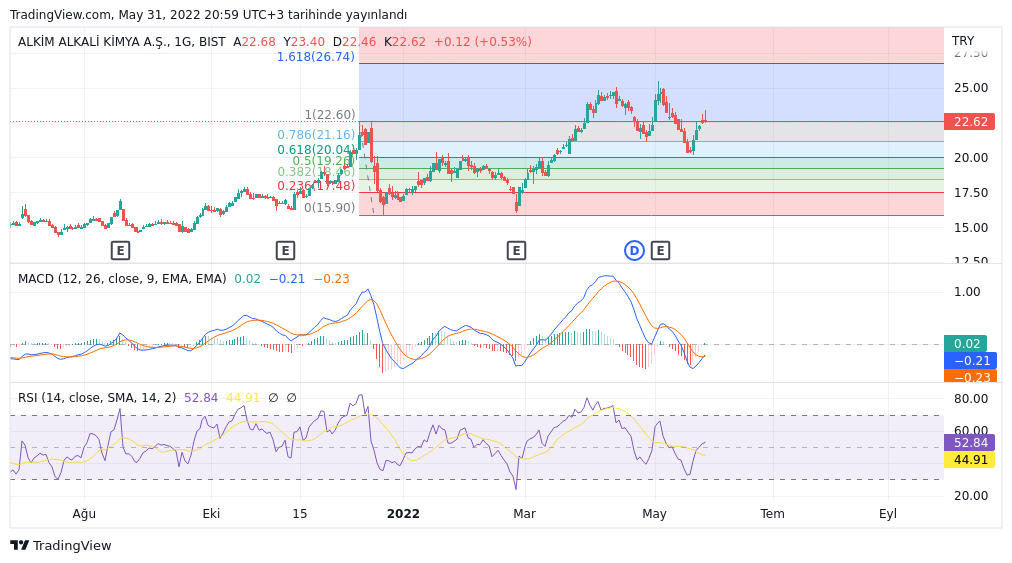This screenshot has height=563, width=1012.
Task: Click the red 22.62 price axis tag
Action: [969, 122]
